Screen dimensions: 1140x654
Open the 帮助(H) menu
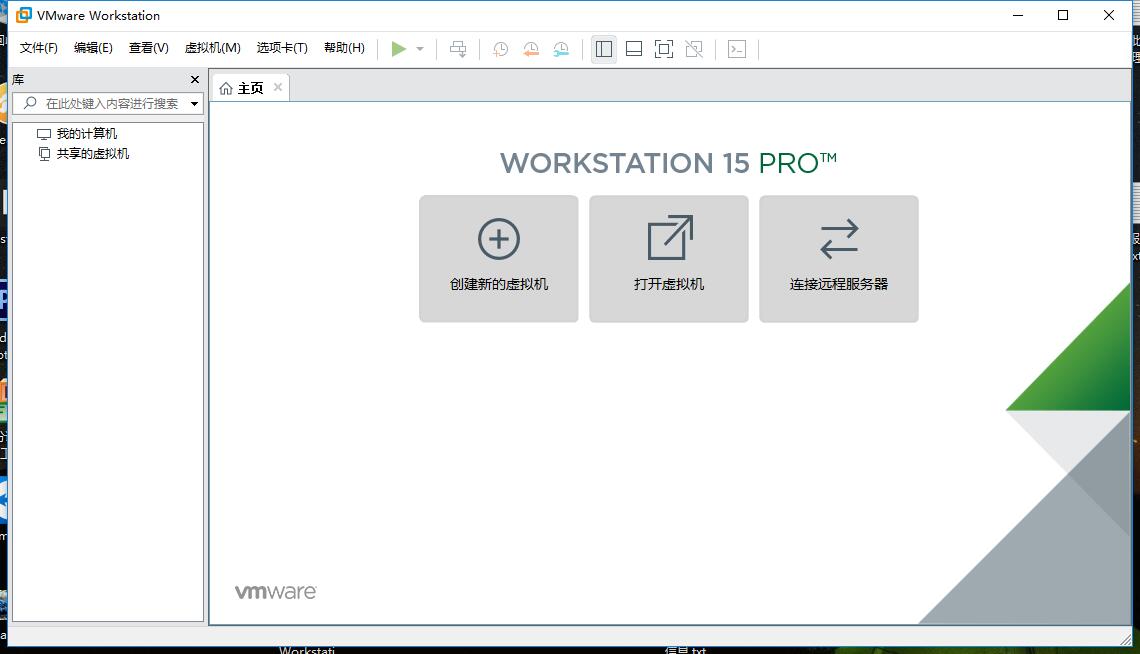344,47
